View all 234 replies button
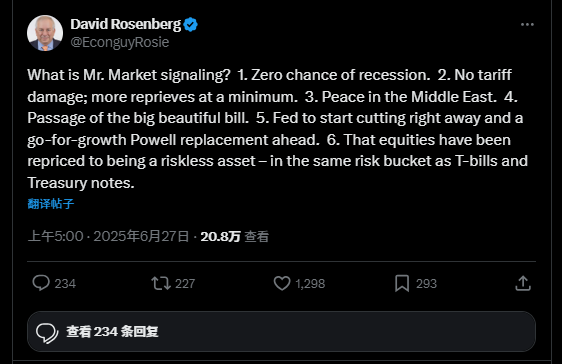This screenshot has width=562, height=364. [281, 331]
